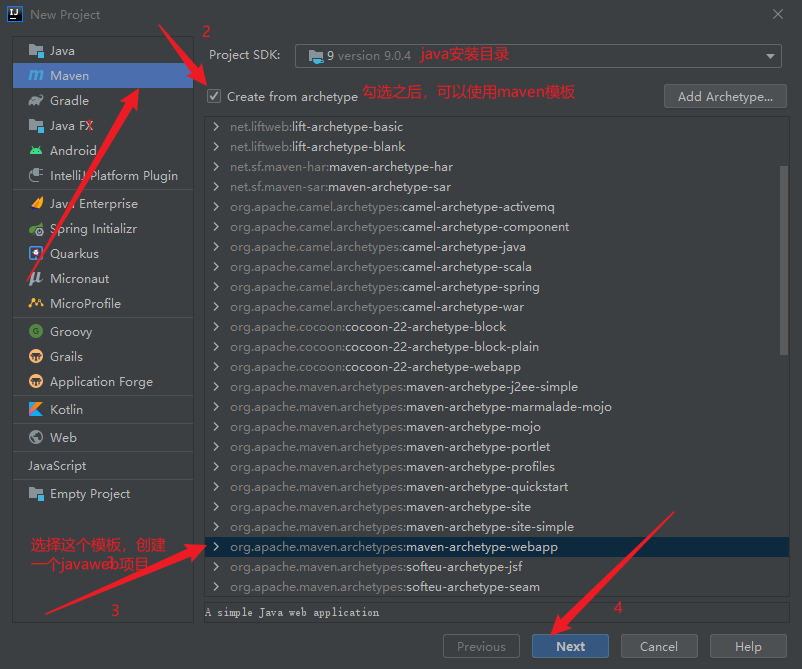Select maven-archetype-j2ee-simple row

pyautogui.click(x=497, y=387)
